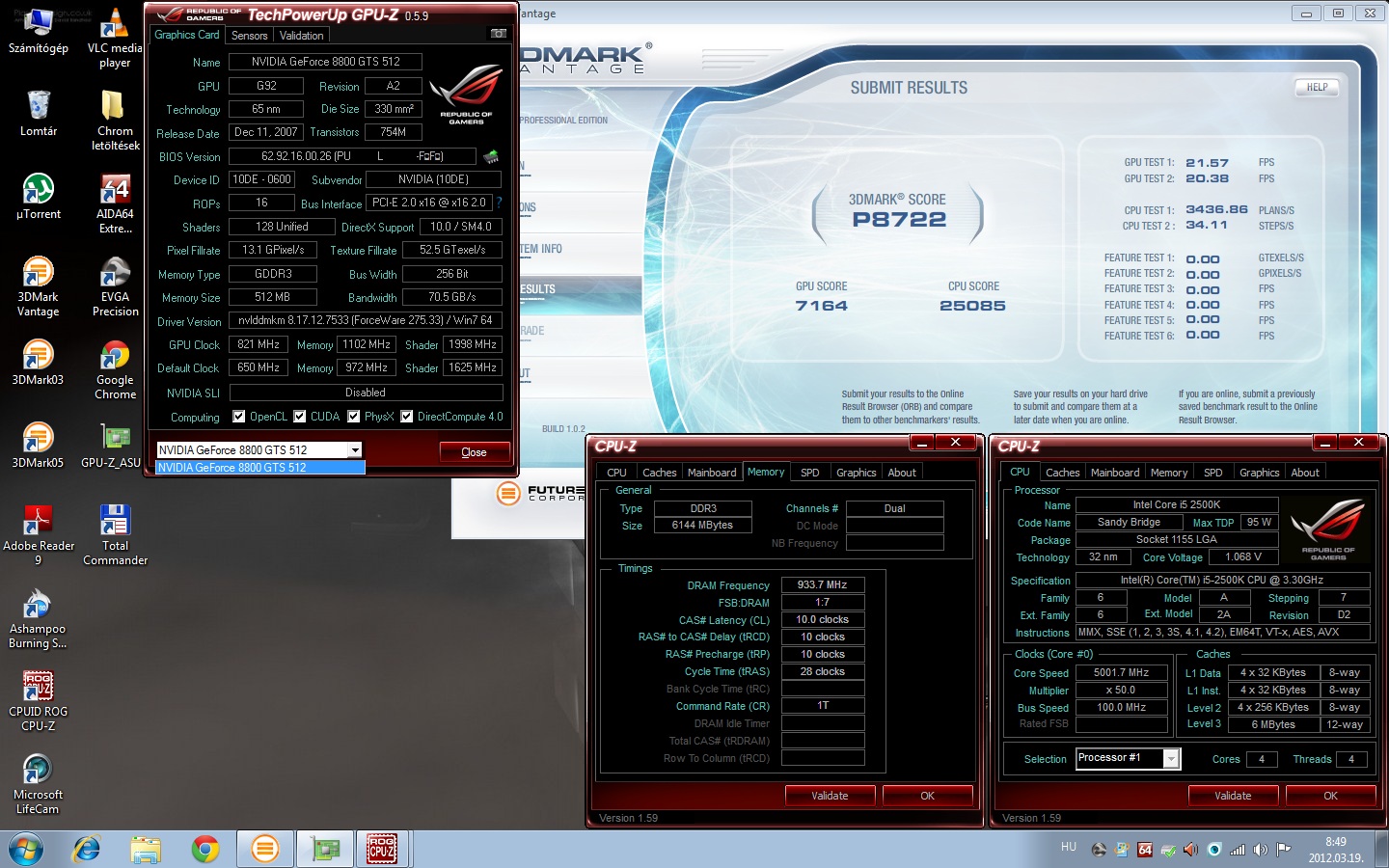Image resolution: width=1389 pixels, height=868 pixels.
Task: Open Caches tab in Memory CPU-Z window
Action: [660, 473]
